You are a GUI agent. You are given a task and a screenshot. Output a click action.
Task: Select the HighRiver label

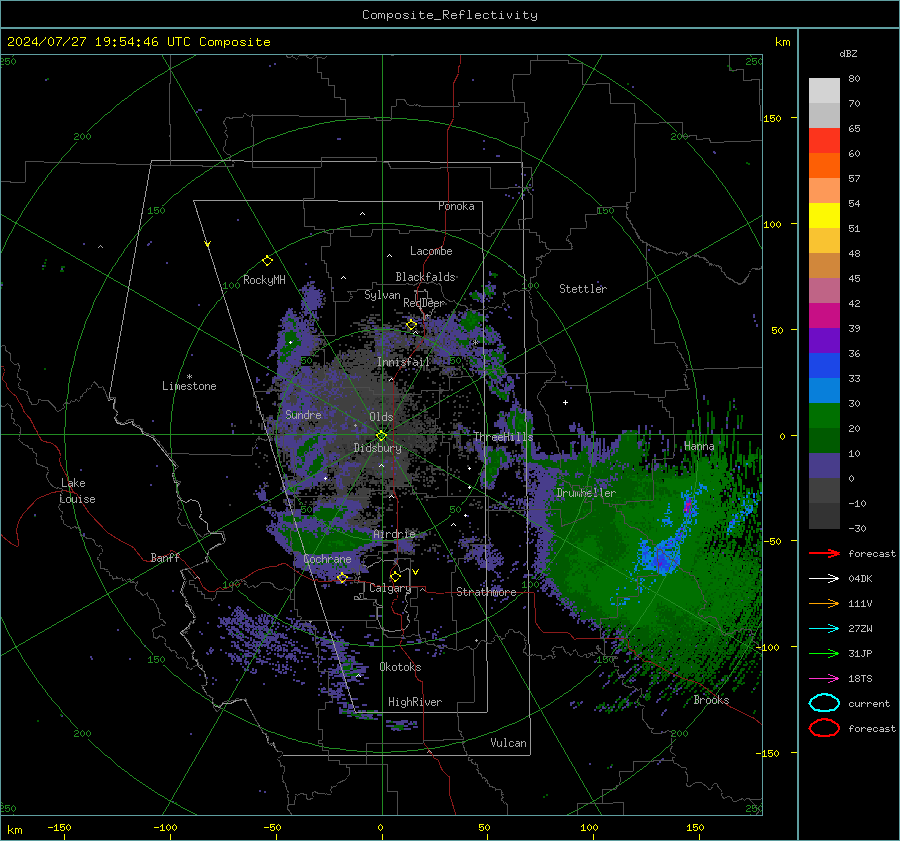415,702
